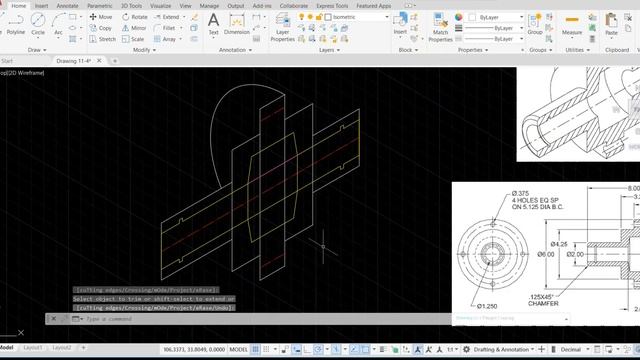The image size is (640, 360).
Task: Click the Array tool
Action: pos(165,39)
